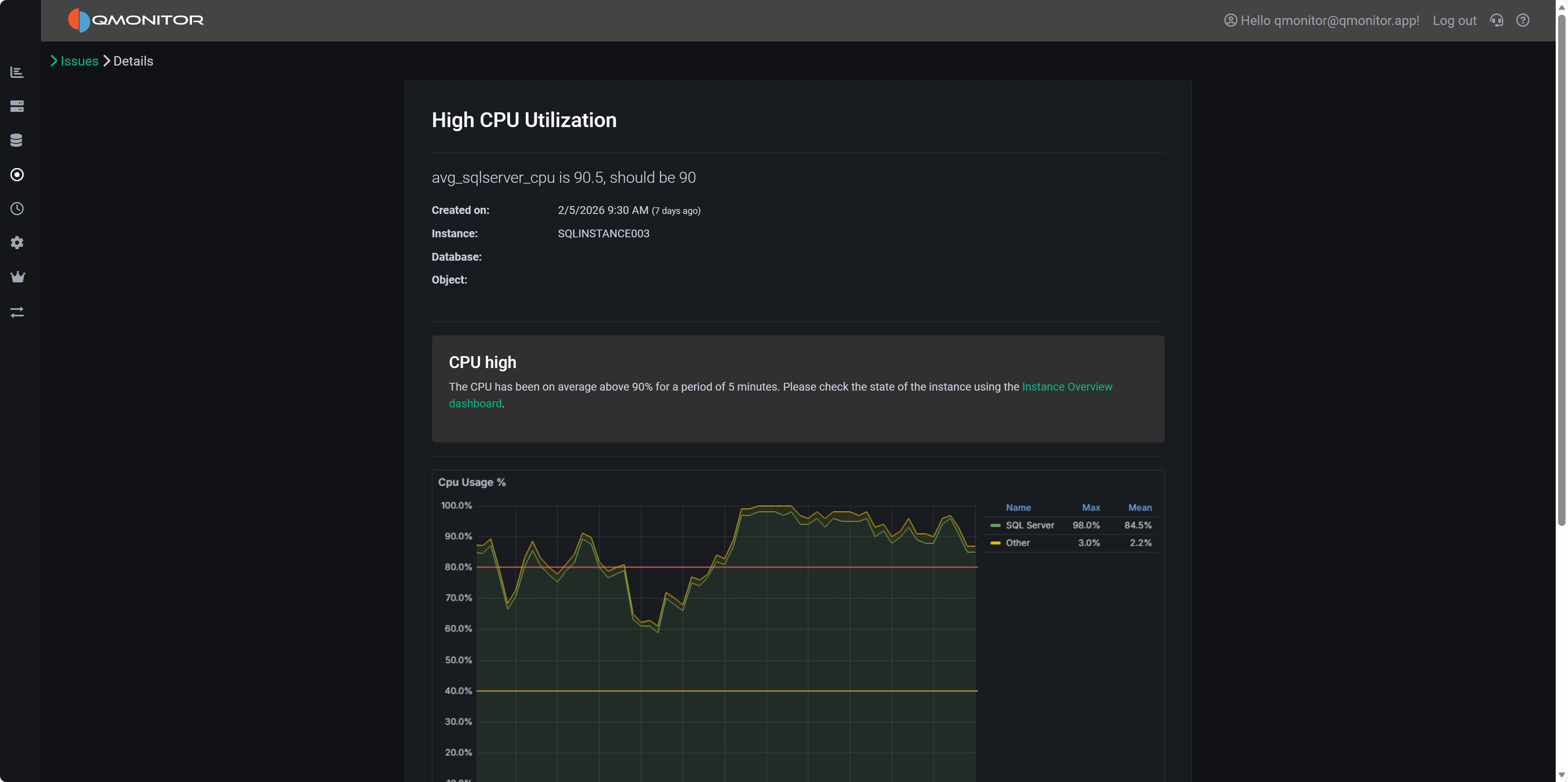
Task: Open support via the headset icon
Action: (1496, 20)
